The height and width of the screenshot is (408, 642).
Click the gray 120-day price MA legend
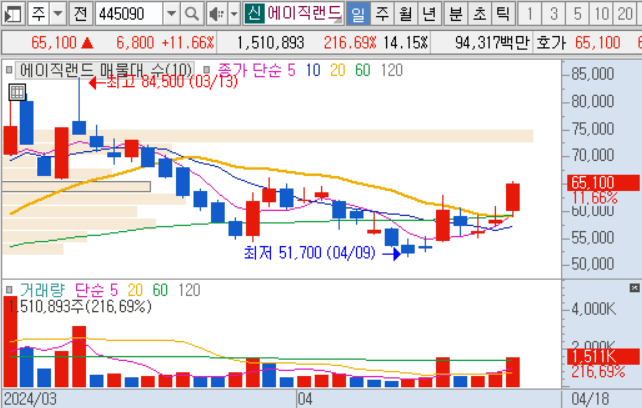coord(392,70)
